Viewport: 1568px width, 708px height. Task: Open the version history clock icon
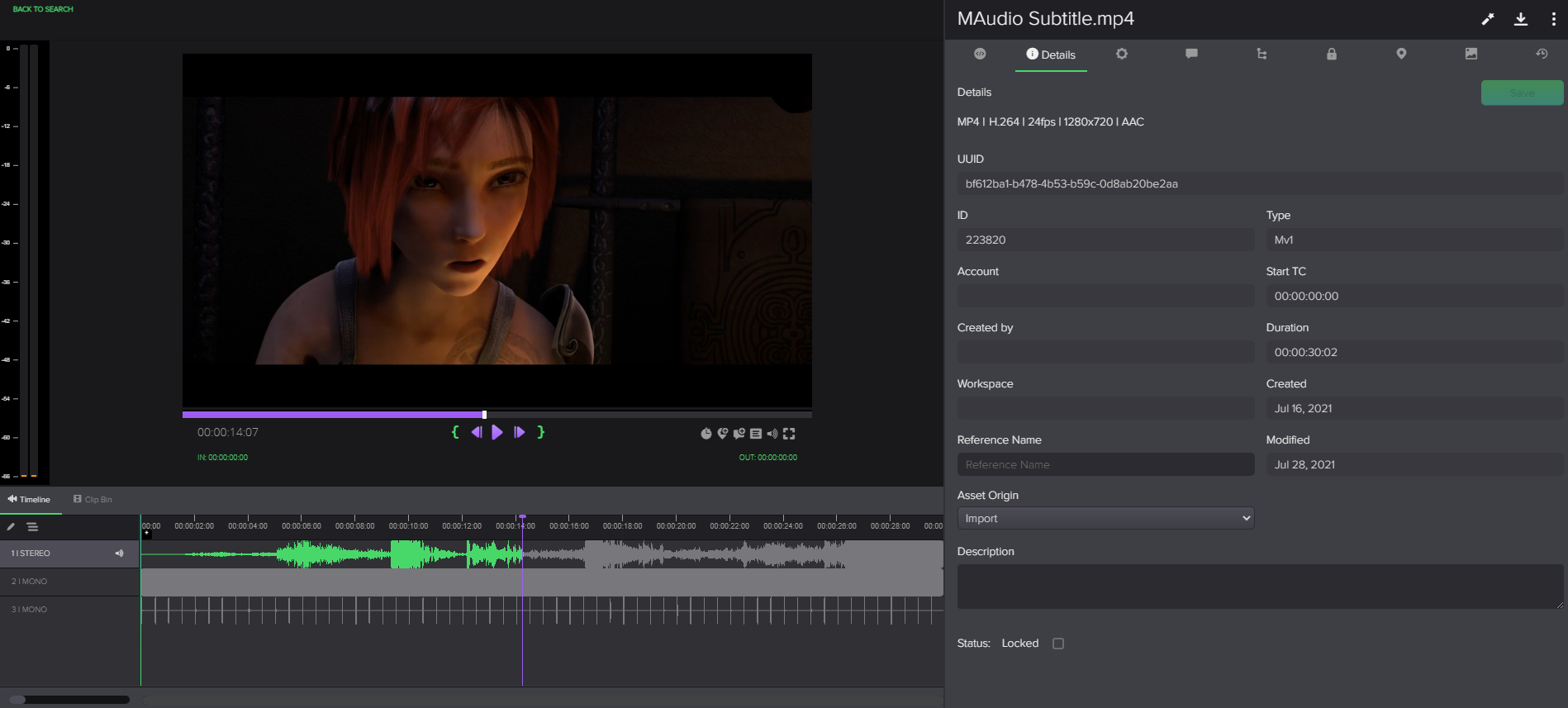1542,54
